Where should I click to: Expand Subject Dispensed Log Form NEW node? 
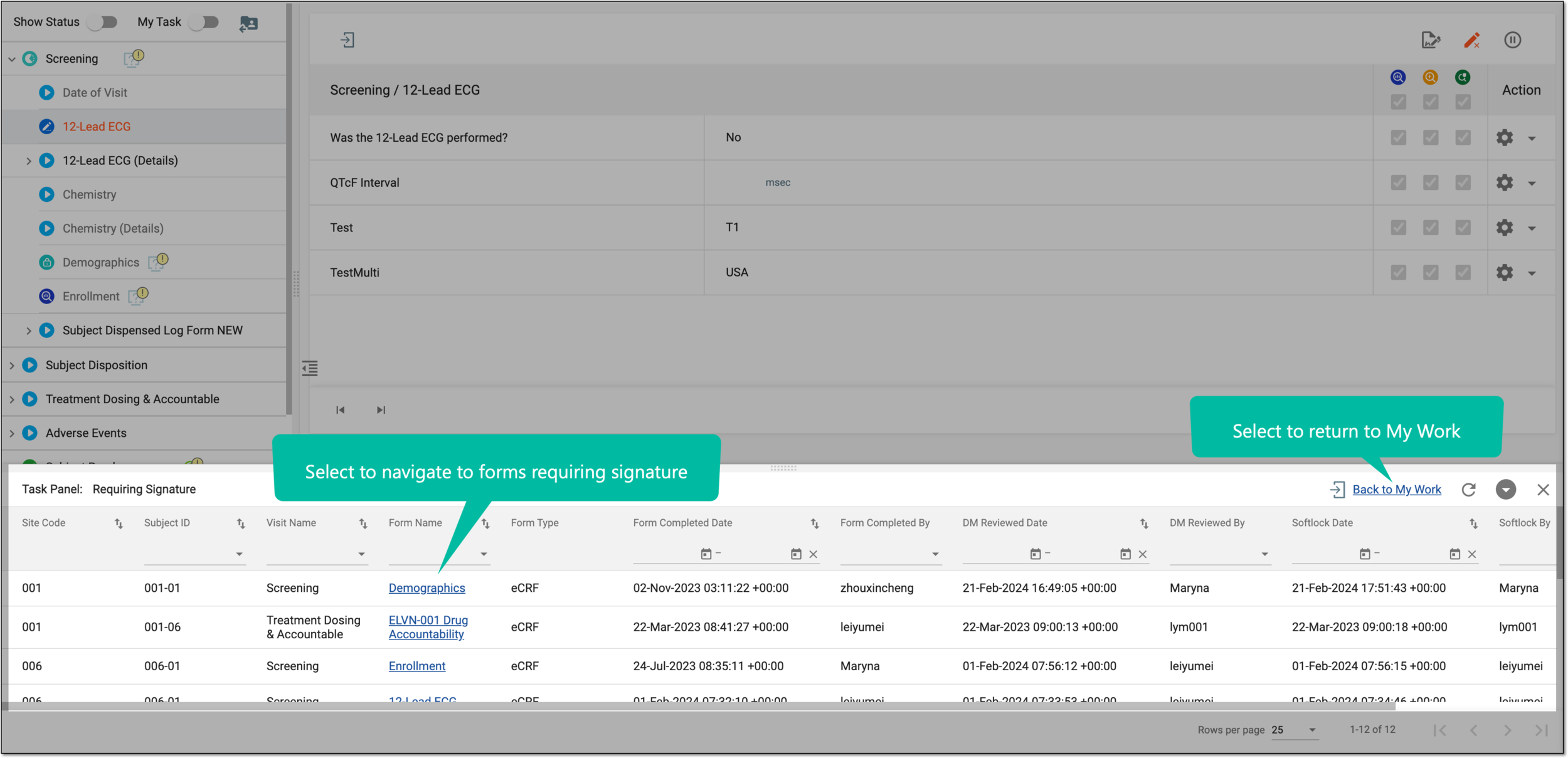pyautogui.click(x=28, y=330)
